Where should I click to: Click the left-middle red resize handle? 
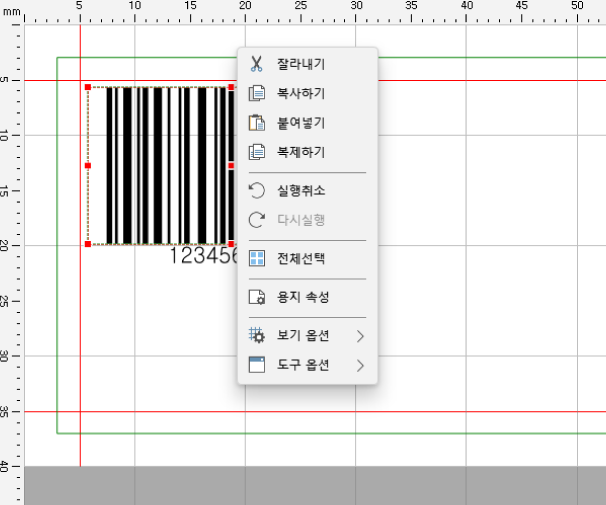[x=88, y=166]
